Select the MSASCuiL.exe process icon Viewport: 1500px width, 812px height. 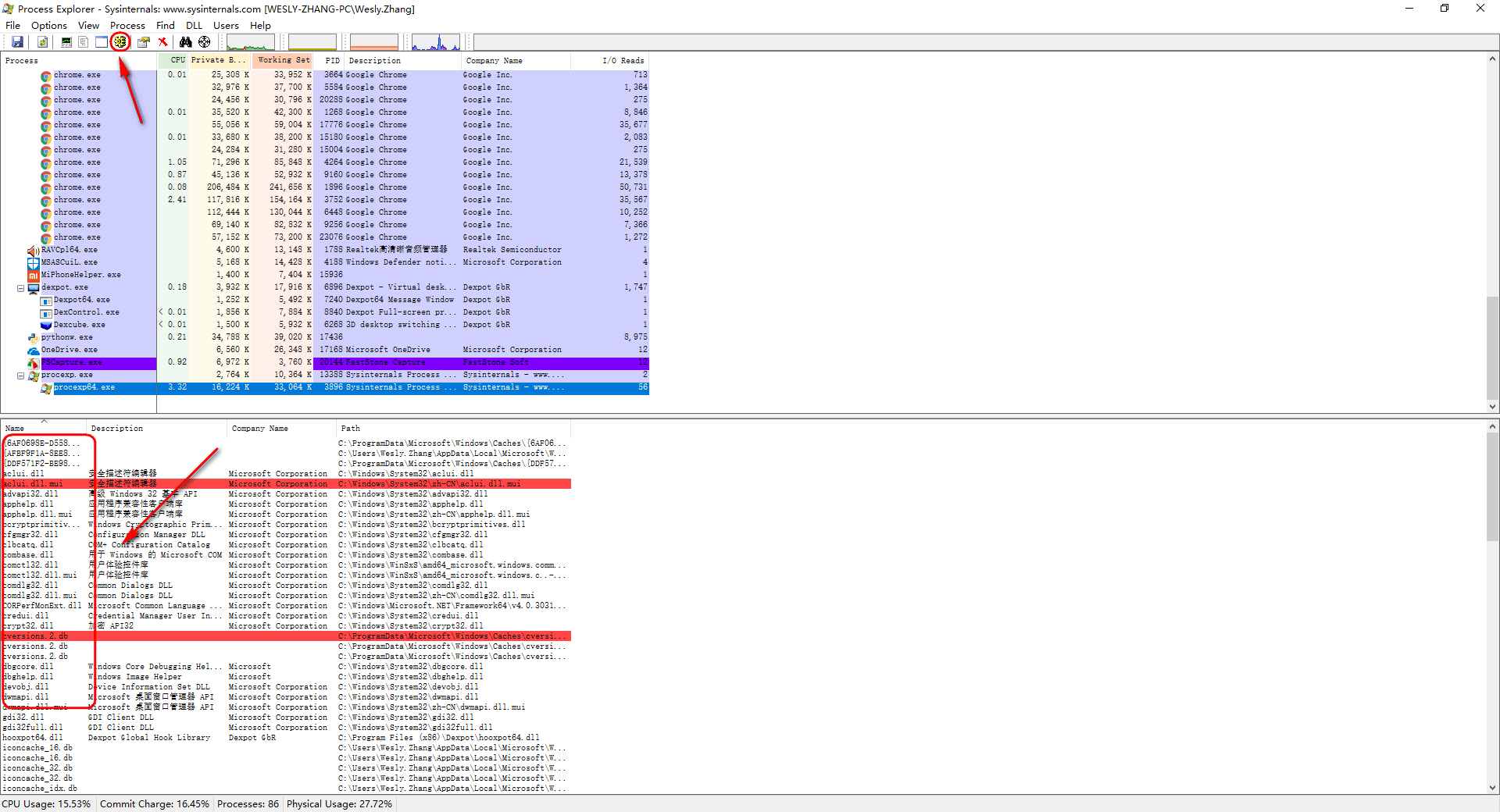coord(34,263)
